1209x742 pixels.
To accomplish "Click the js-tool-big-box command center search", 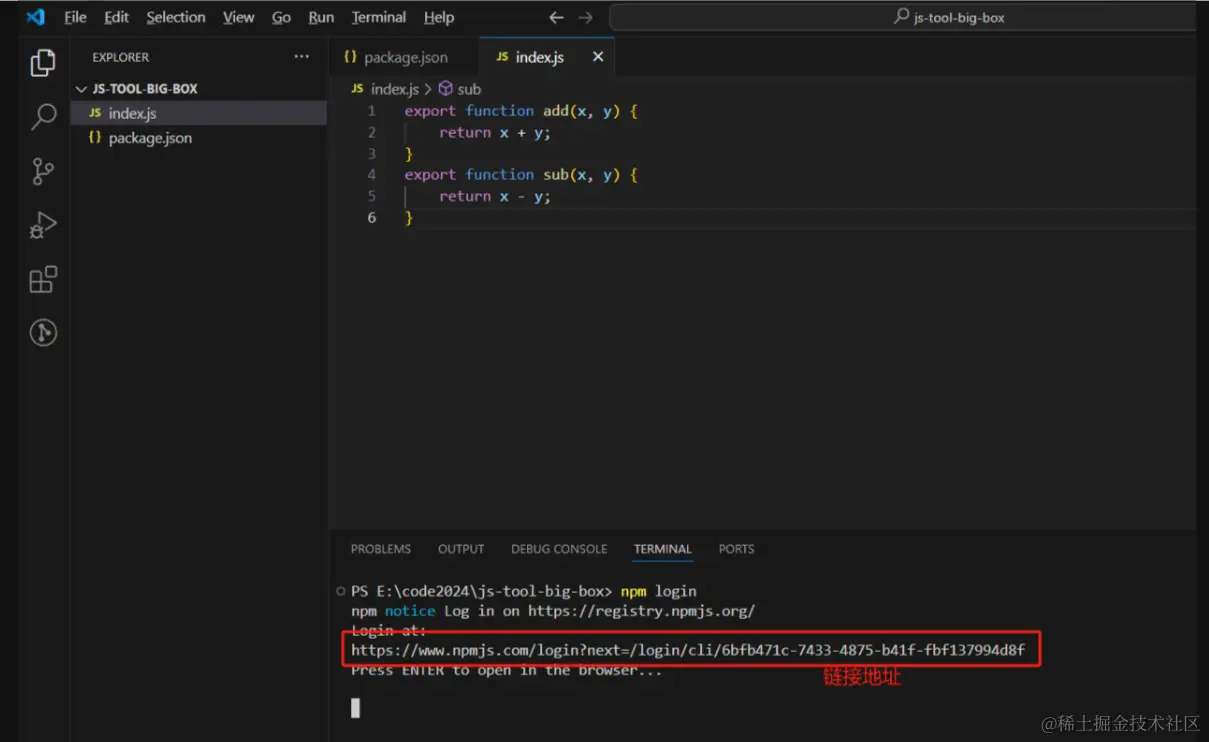I will 902,17.
